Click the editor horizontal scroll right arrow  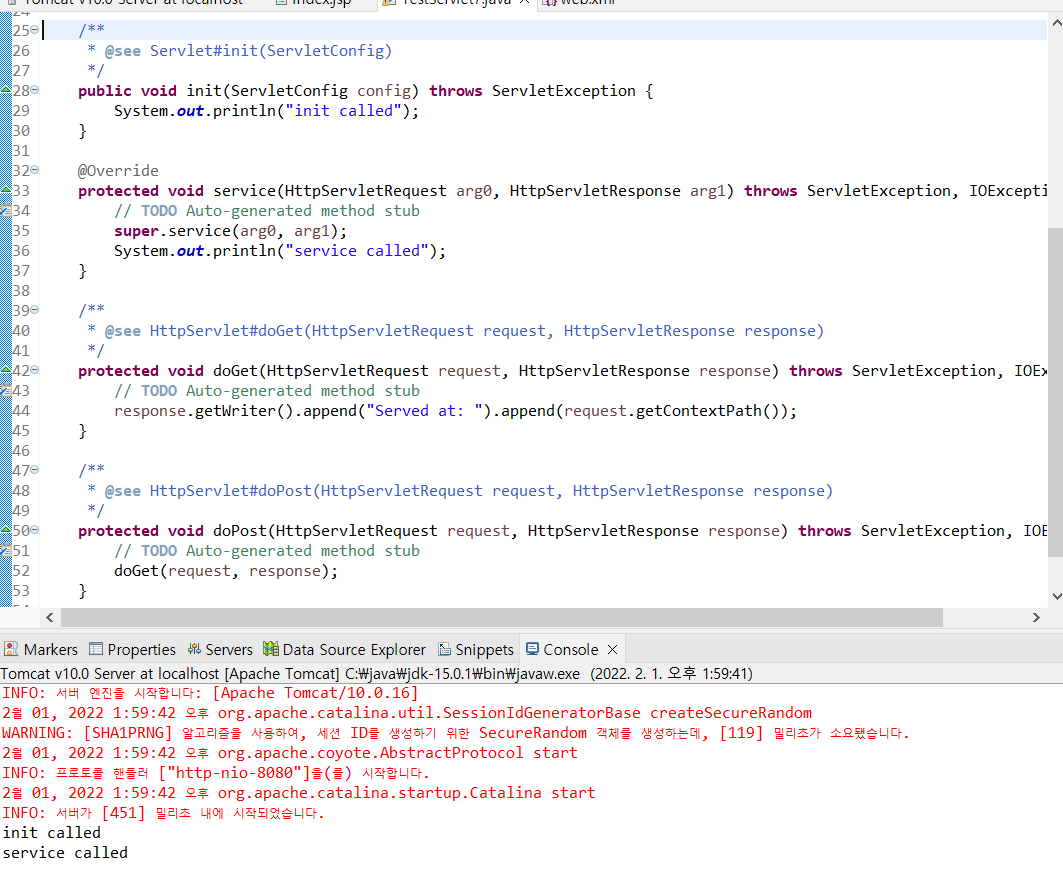[x=1036, y=617]
